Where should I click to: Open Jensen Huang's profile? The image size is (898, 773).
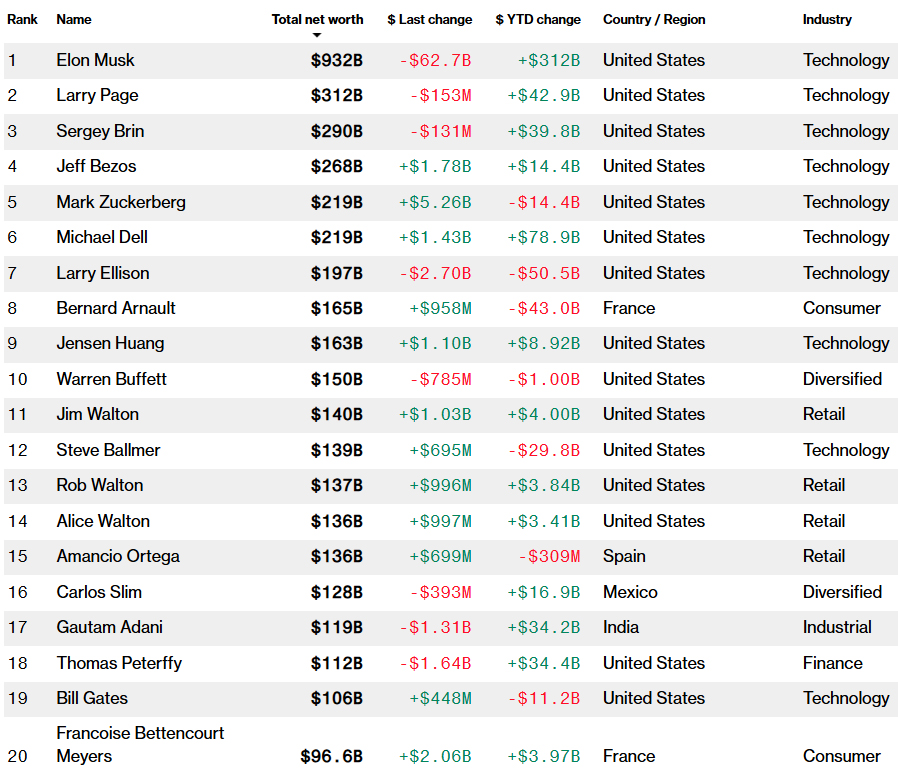pyautogui.click(x=110, y=344)
